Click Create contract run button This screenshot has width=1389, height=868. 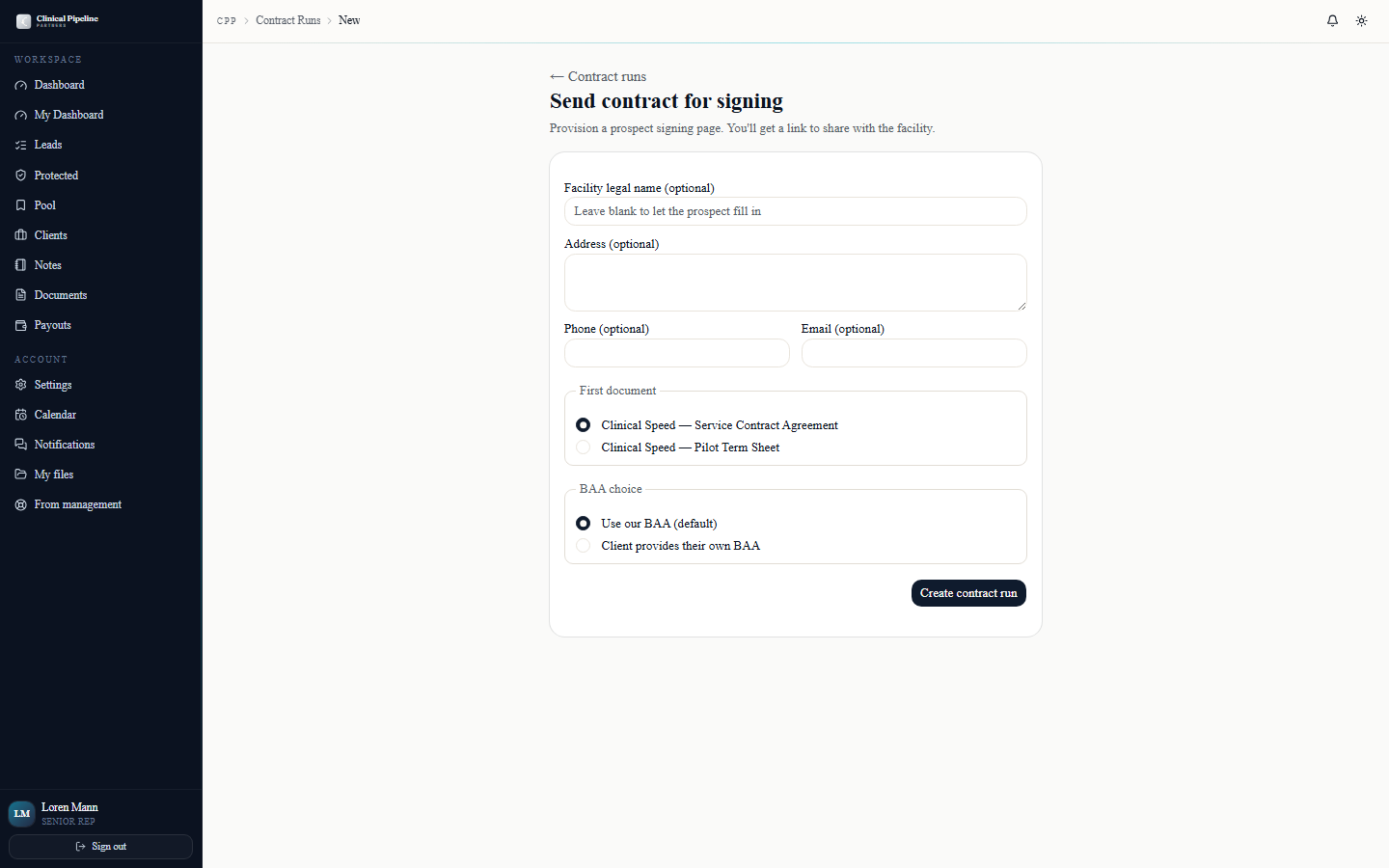pos(968,593)
